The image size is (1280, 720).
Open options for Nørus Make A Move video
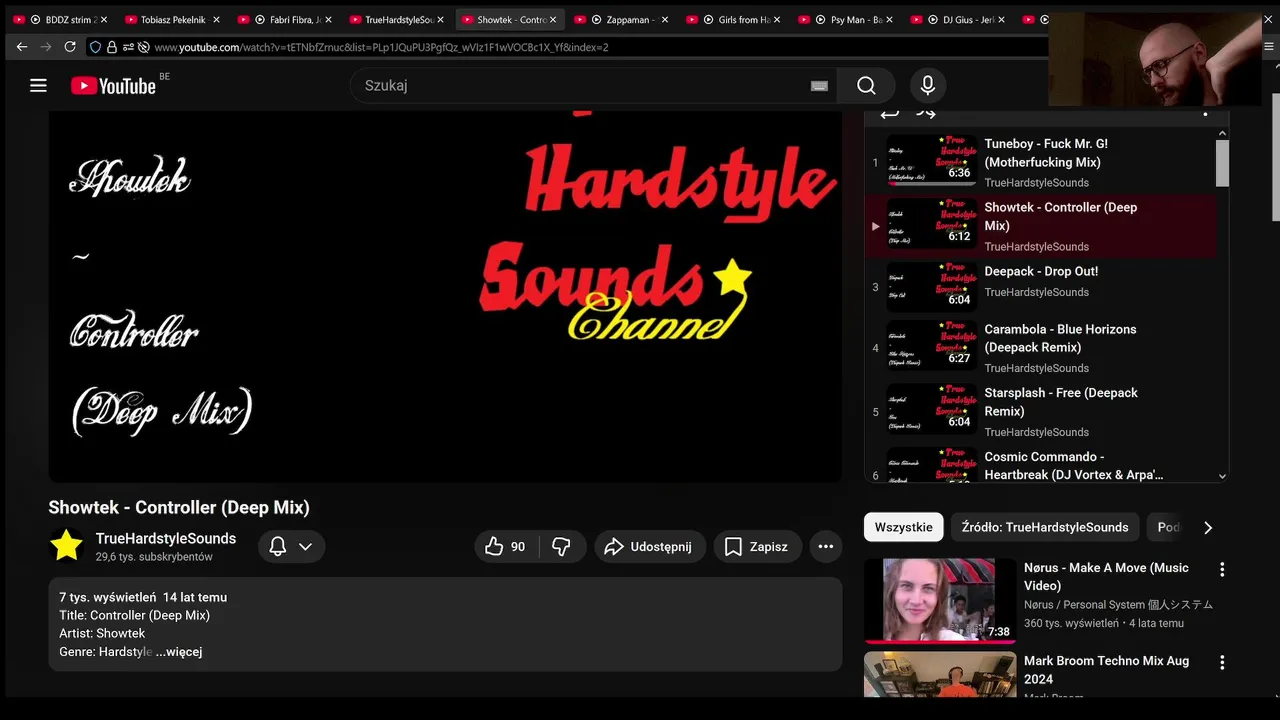tap(1221, 569)
